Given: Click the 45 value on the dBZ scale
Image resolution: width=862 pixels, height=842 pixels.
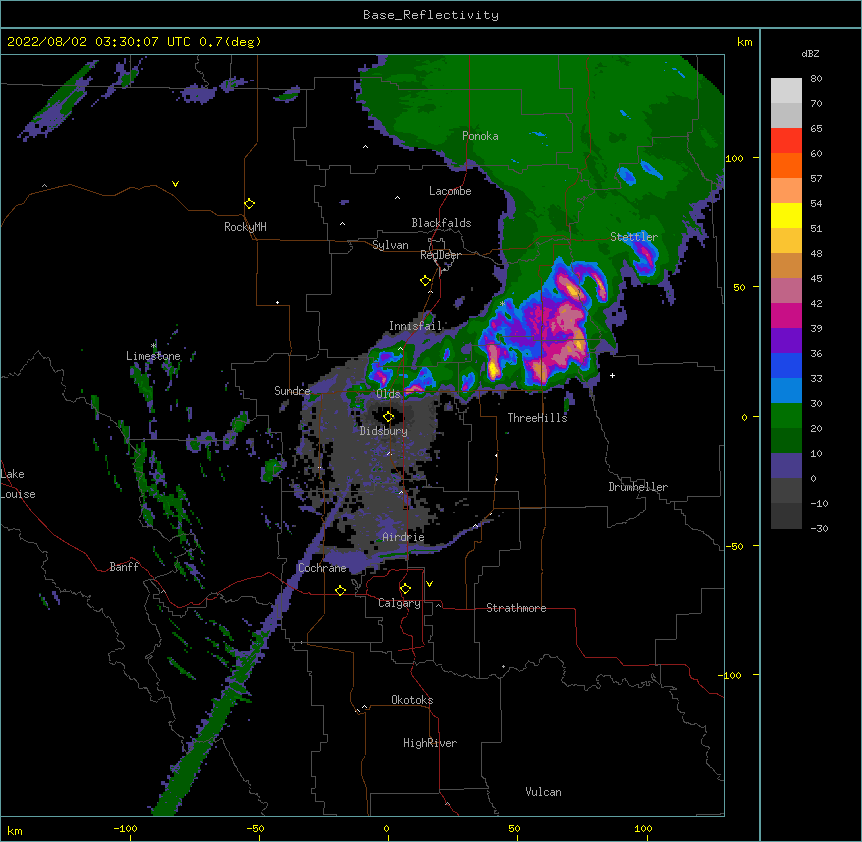Looking at the screenshot, I should (816, 278).
